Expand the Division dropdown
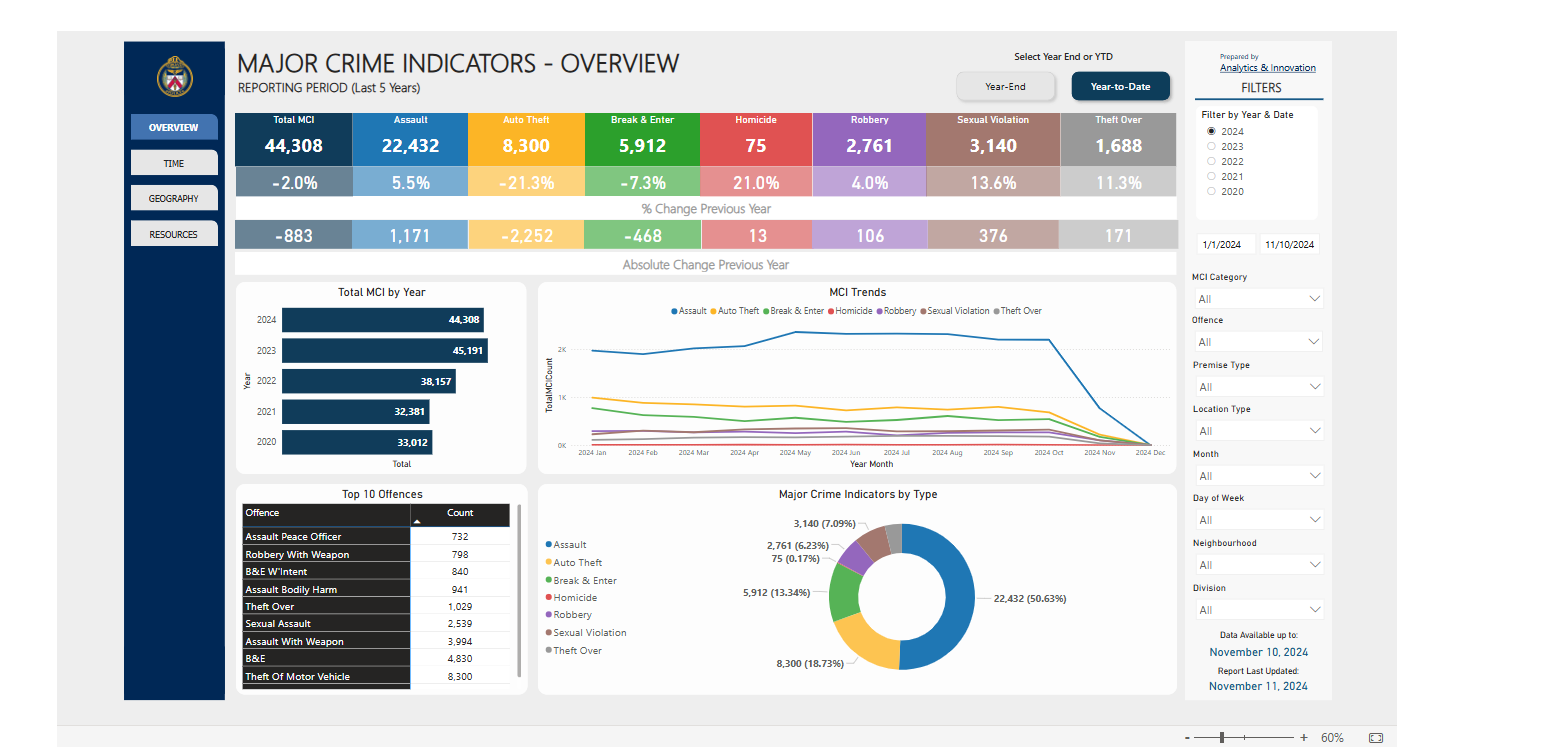1552x747 pixels. 1258,610
